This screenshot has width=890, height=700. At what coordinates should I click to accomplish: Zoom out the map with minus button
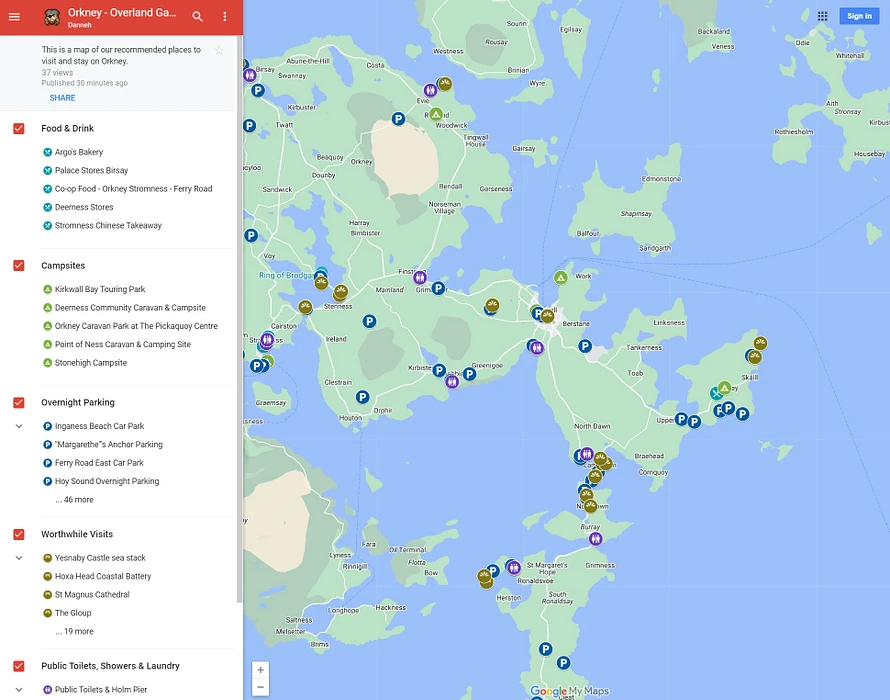[261, 687]
